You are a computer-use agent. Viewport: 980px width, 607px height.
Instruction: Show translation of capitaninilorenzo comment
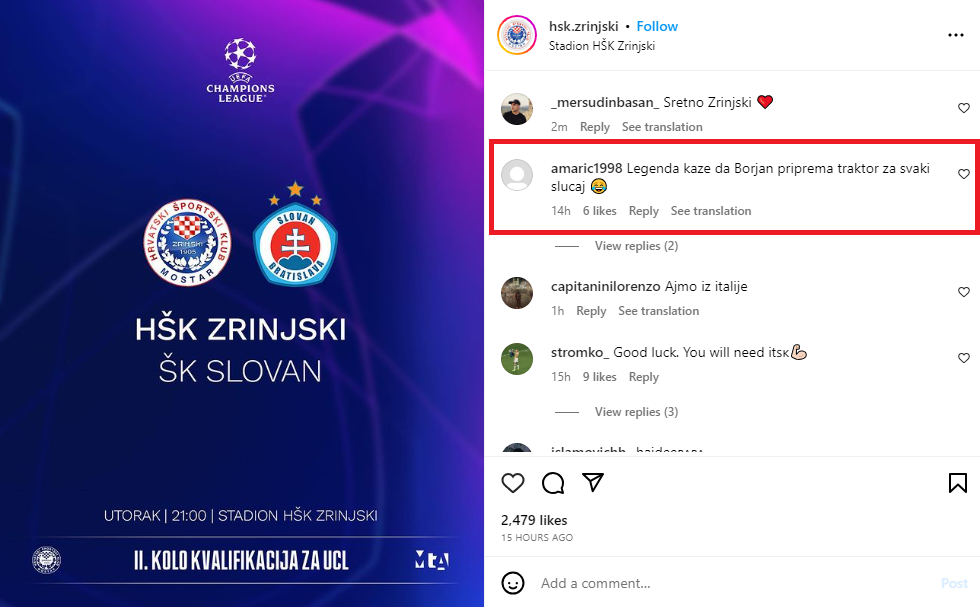(659, 311)
